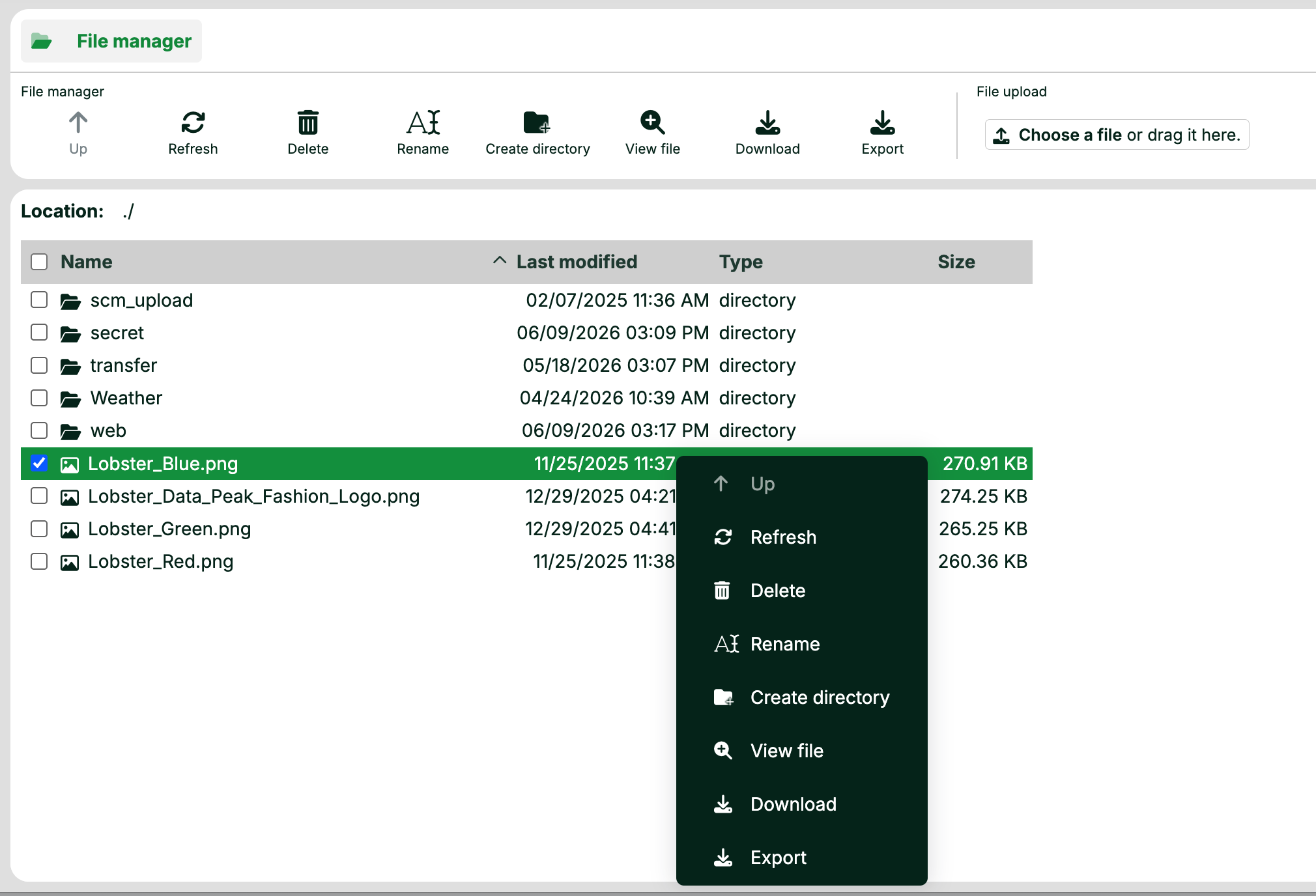Click the 260.36 KB size cell
The image size is (1316, 896).
pos(982,561)
